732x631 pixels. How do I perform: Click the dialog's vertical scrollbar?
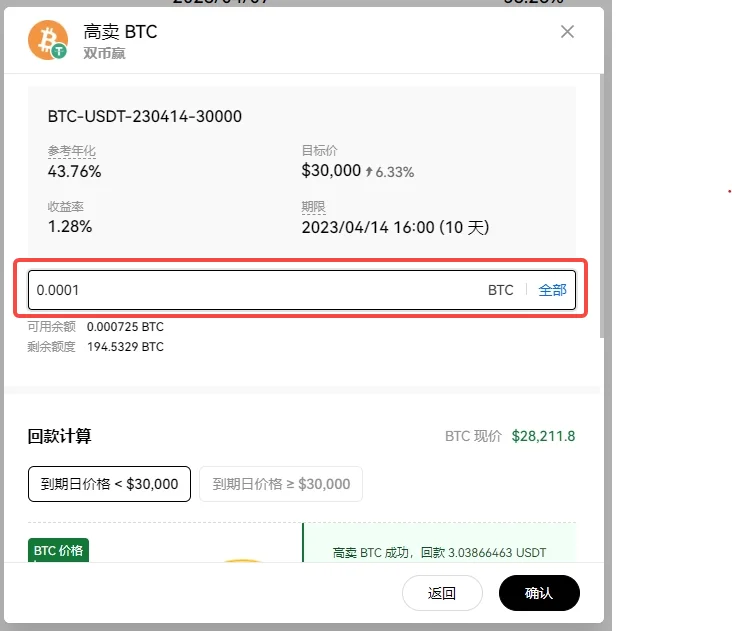[602, 205]
